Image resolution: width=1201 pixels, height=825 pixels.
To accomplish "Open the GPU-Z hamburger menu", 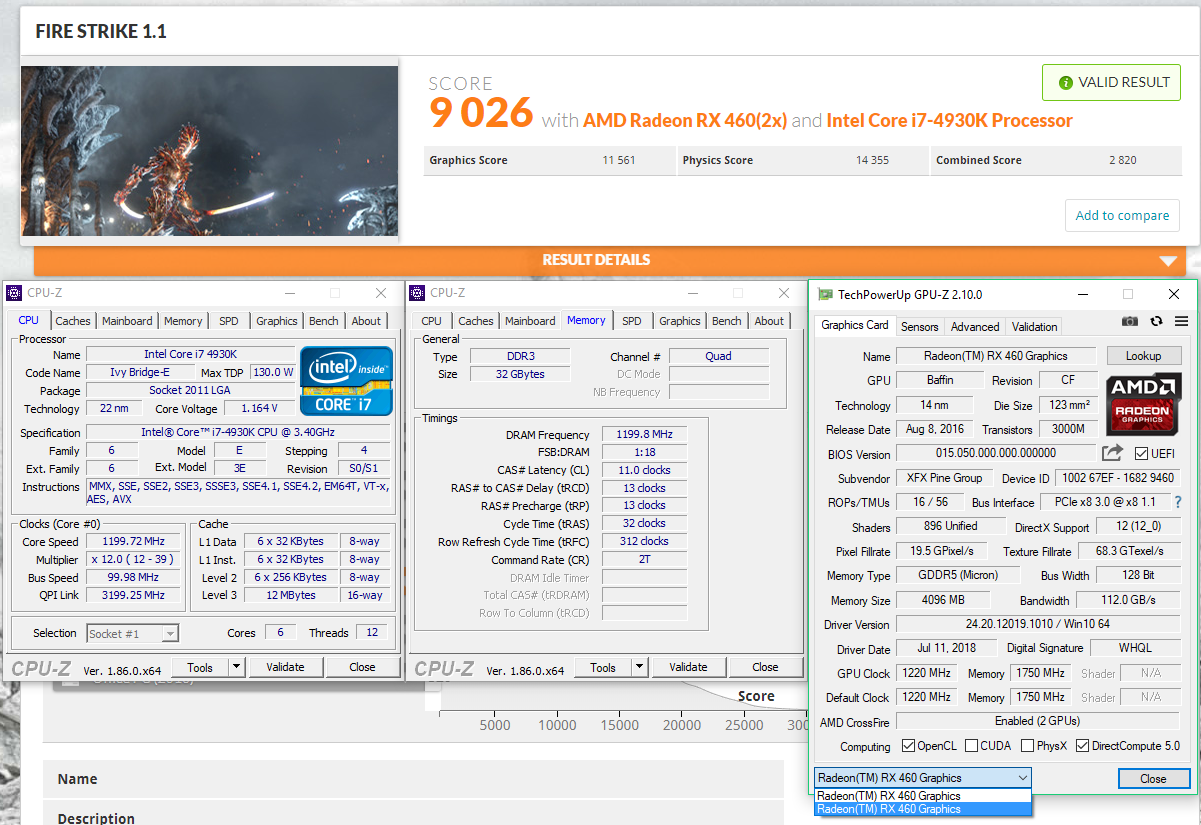I will point(1181,321).
